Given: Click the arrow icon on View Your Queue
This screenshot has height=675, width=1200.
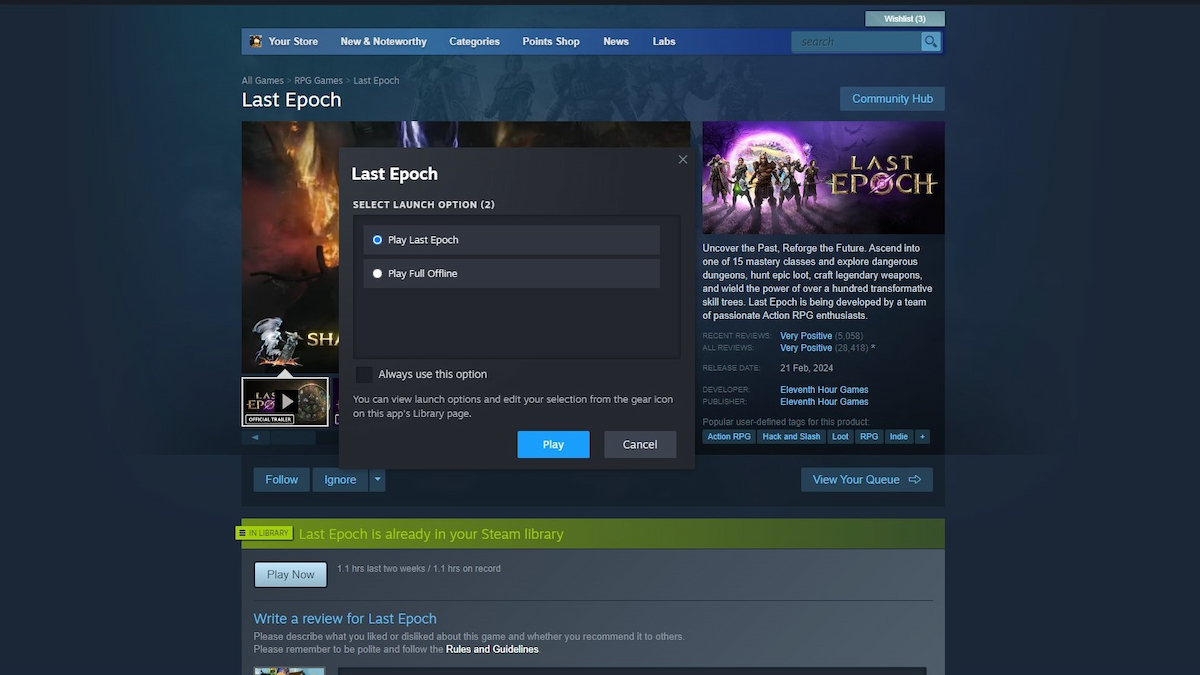Looking at the screenshot, I should [x=915, y=480].
